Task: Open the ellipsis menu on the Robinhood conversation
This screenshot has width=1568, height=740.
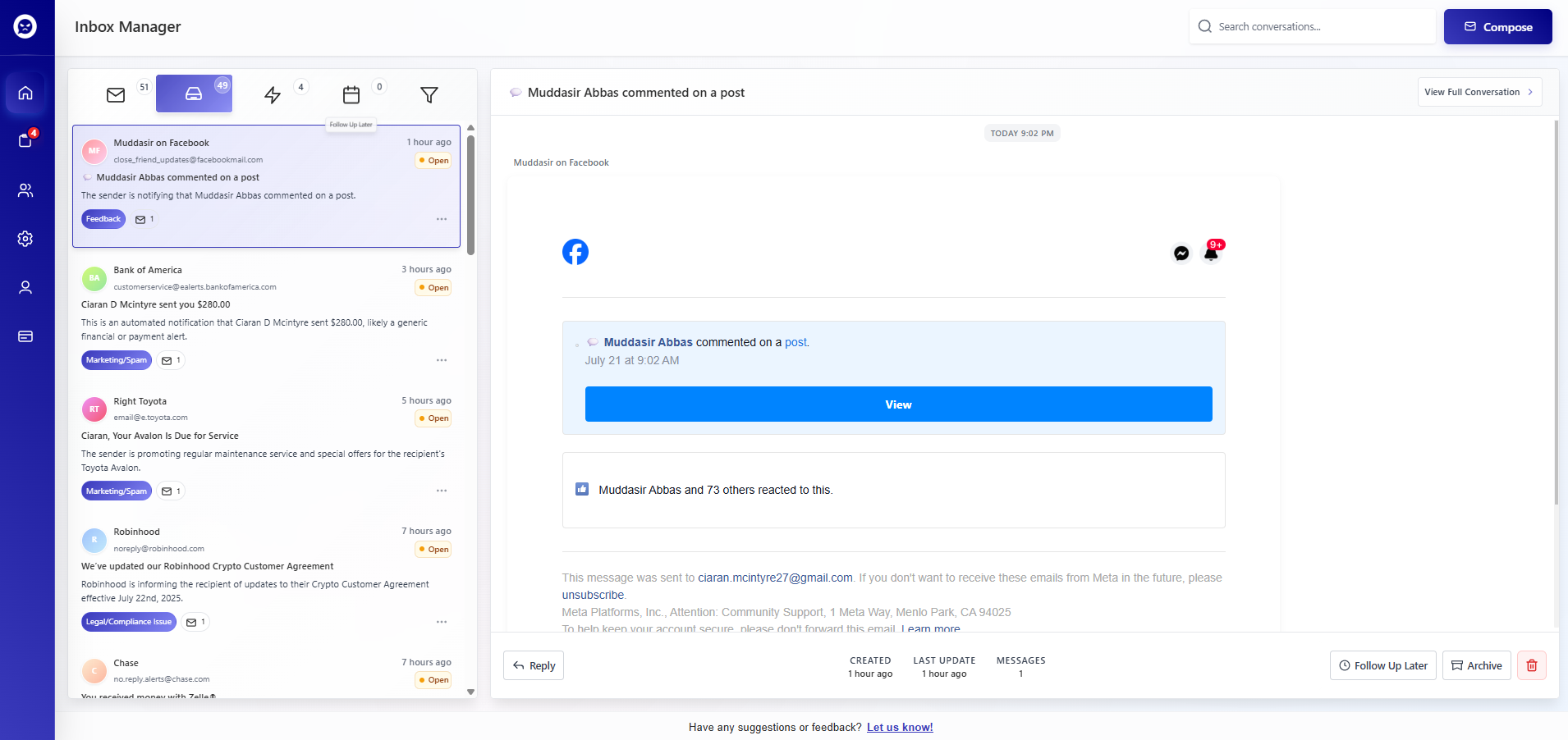Action: [x=442, y=621]
